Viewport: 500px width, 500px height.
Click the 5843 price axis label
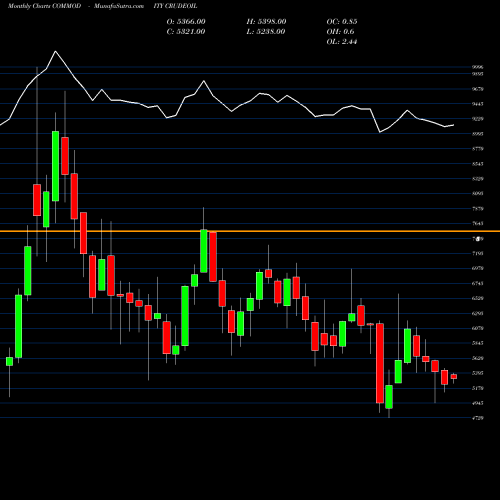pos(478,343)
